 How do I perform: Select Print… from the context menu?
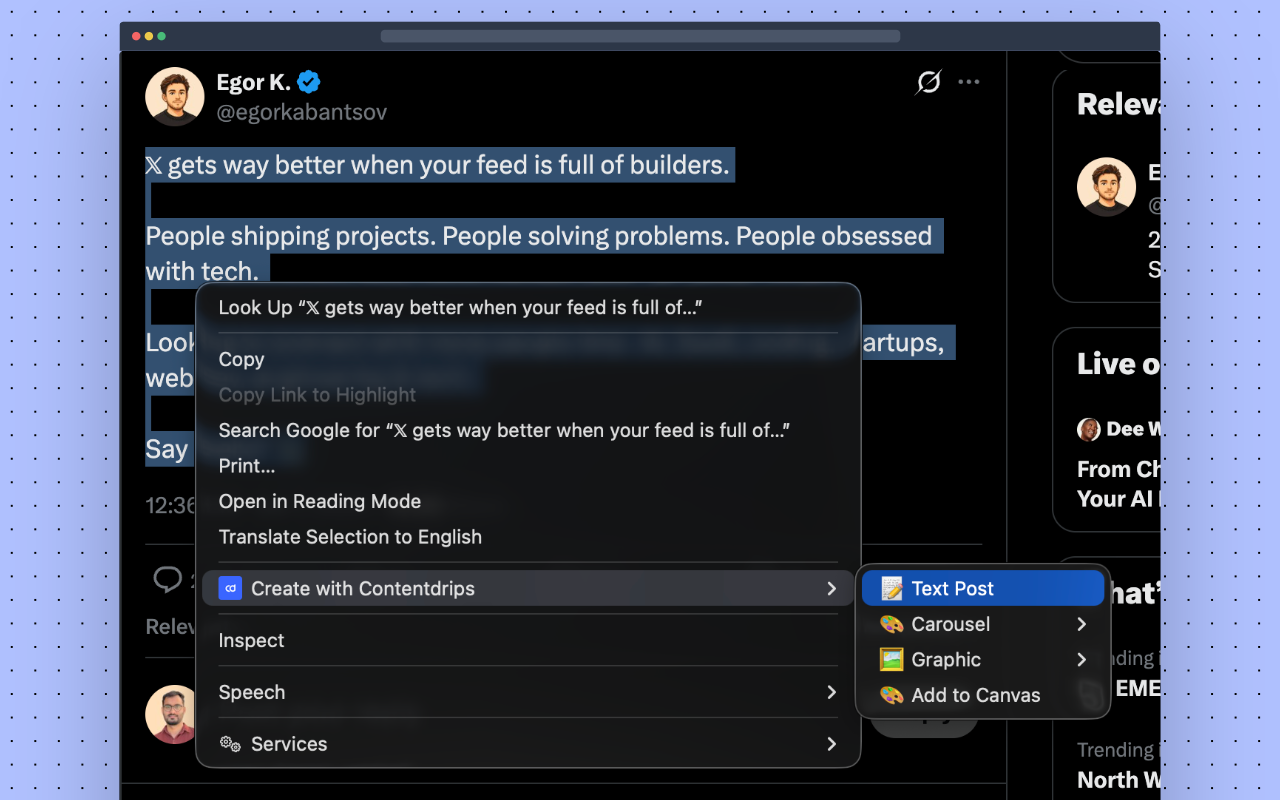528,466
